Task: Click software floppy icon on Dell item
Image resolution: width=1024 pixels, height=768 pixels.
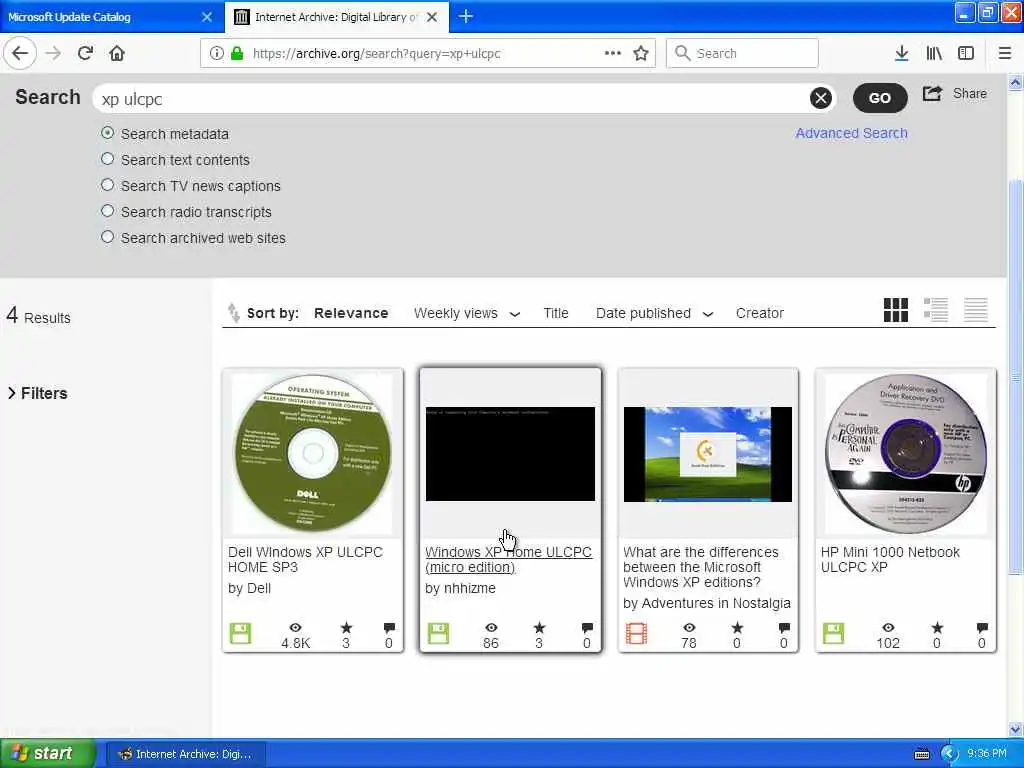Action: (x=240, y=633)
